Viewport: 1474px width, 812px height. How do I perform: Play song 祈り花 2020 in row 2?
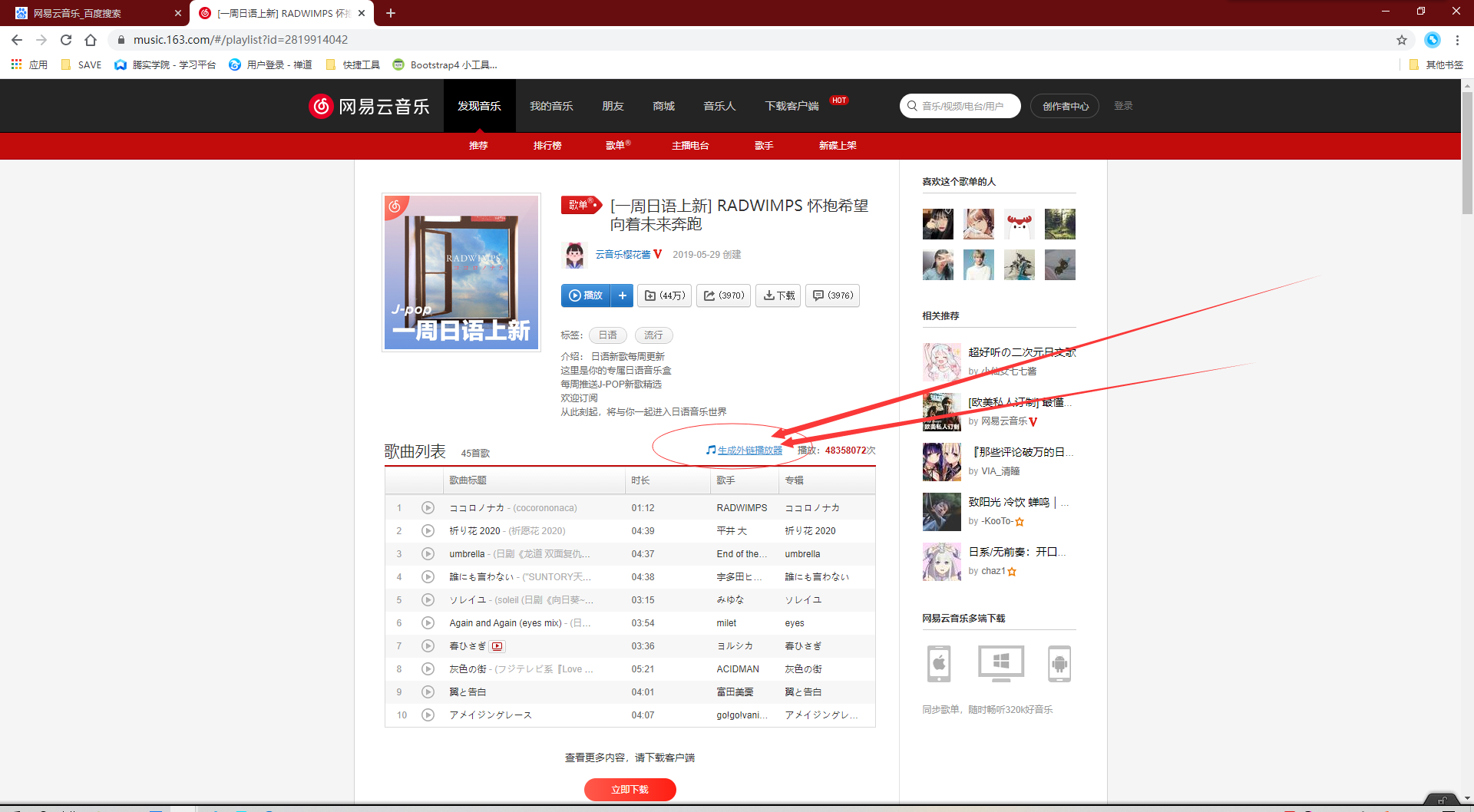[x=428, y=530]
